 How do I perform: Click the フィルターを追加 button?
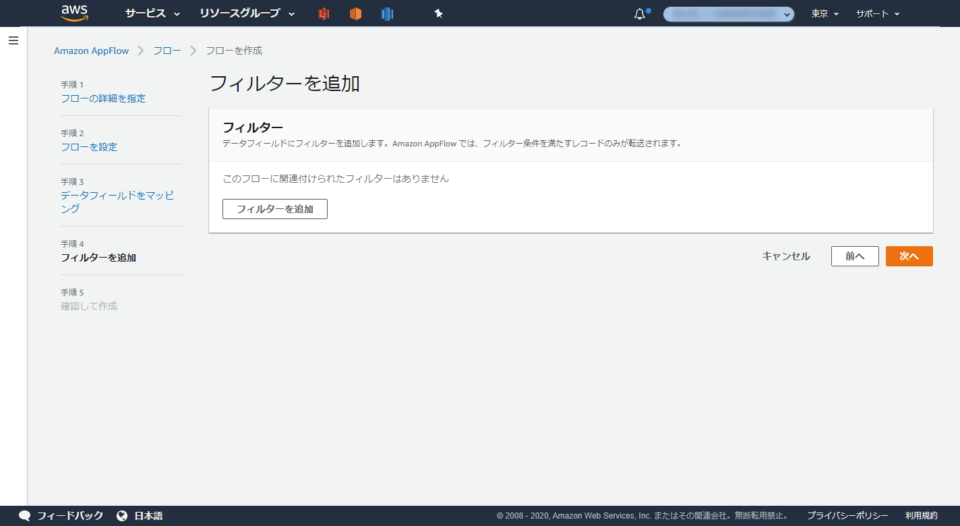pos(275,209)
